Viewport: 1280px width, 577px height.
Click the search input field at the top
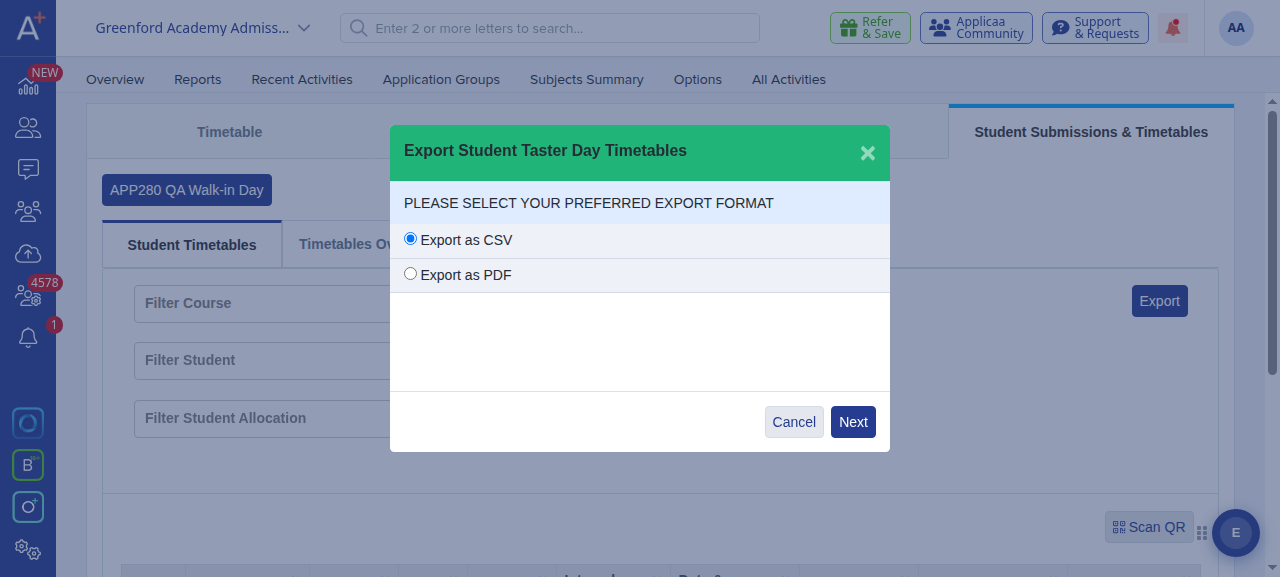pyautogui.click(x=550, y=28)
